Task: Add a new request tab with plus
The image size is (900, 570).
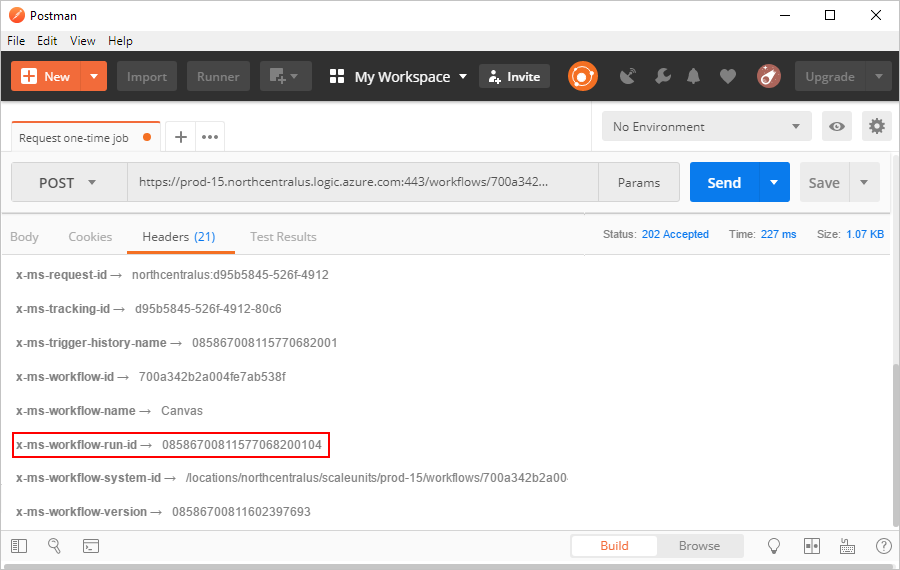Action: tap(181, 137)
